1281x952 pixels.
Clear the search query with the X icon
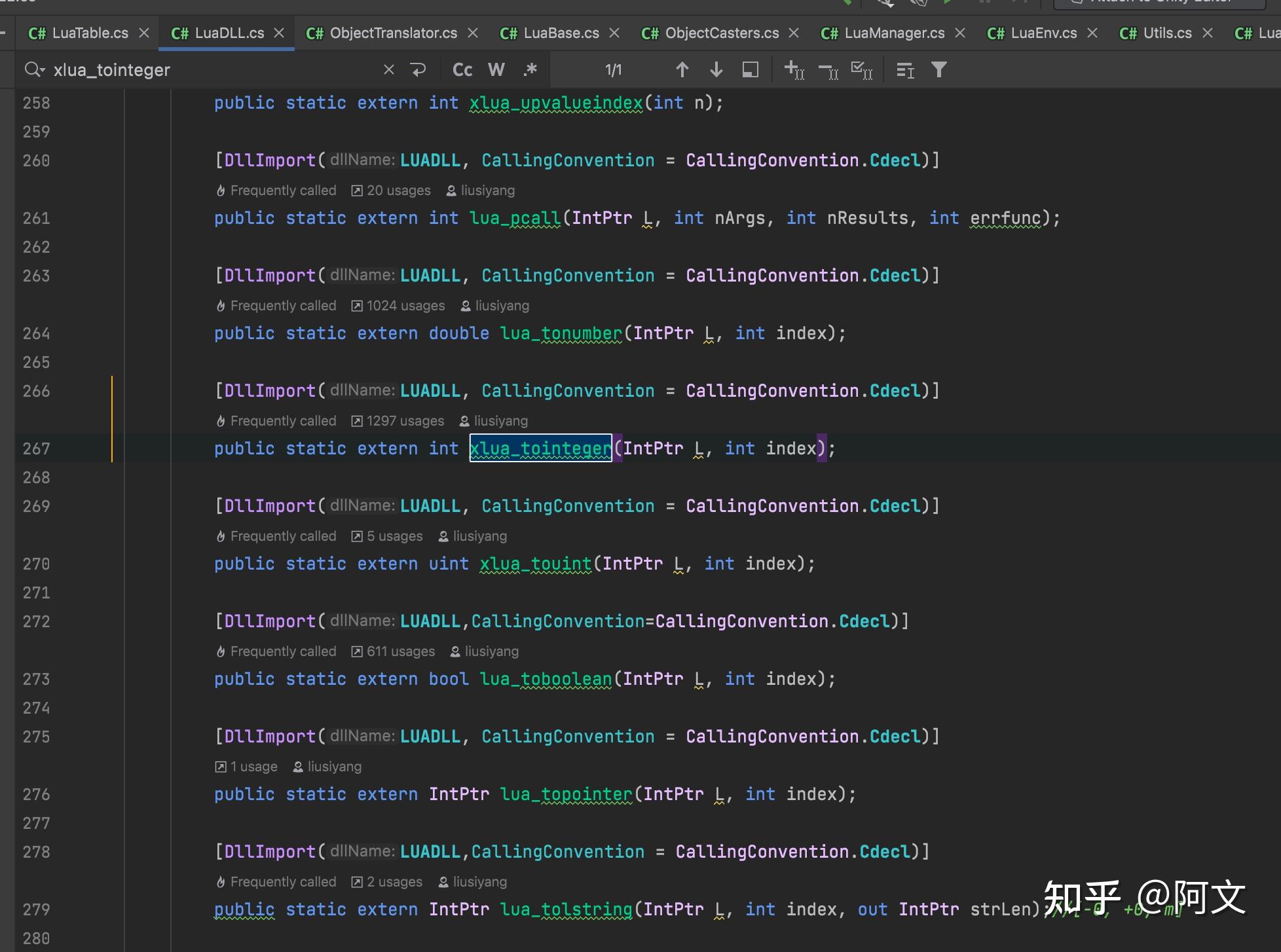(x=388, y=69)
